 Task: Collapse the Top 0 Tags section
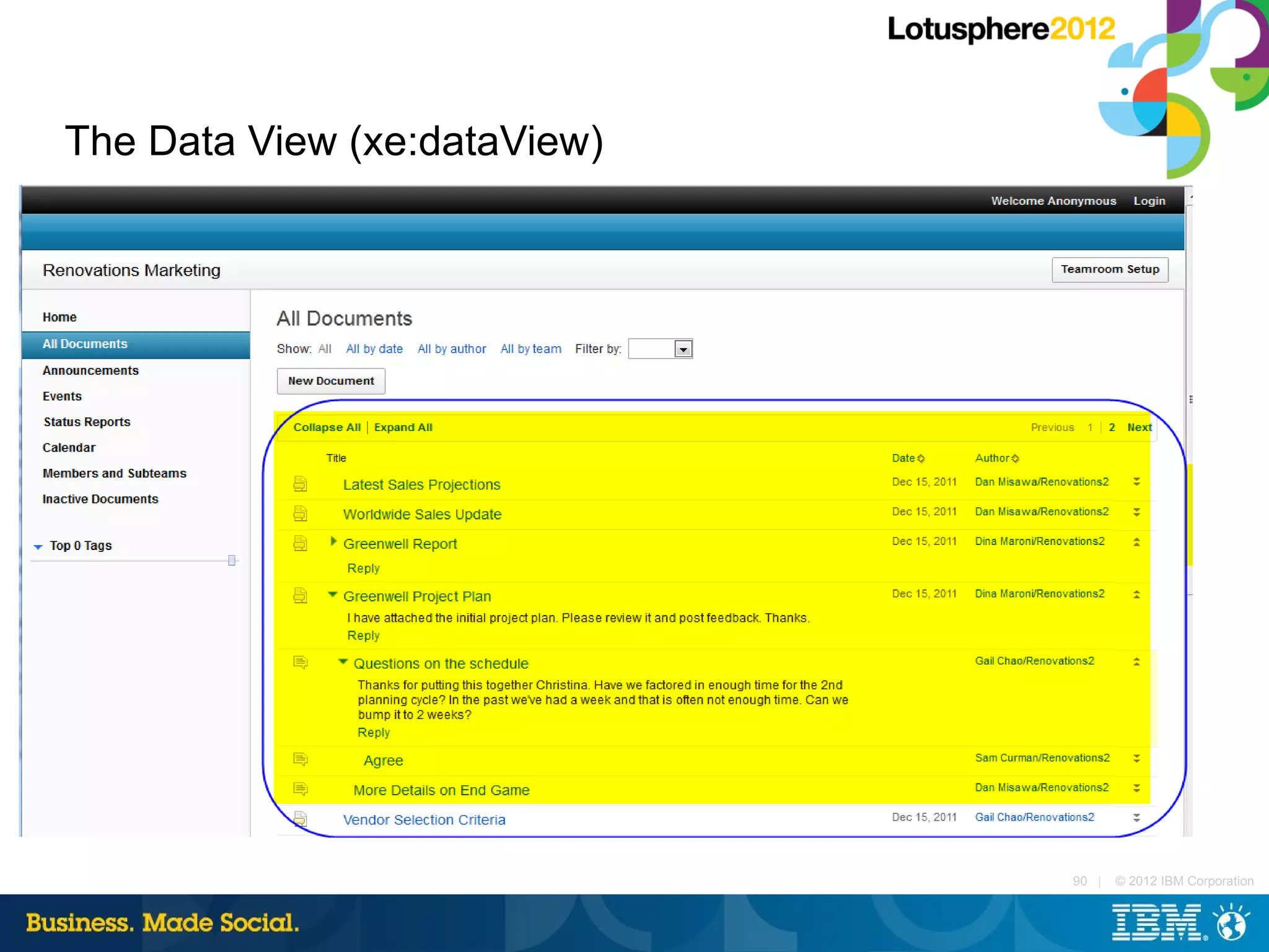pos(38,546)
